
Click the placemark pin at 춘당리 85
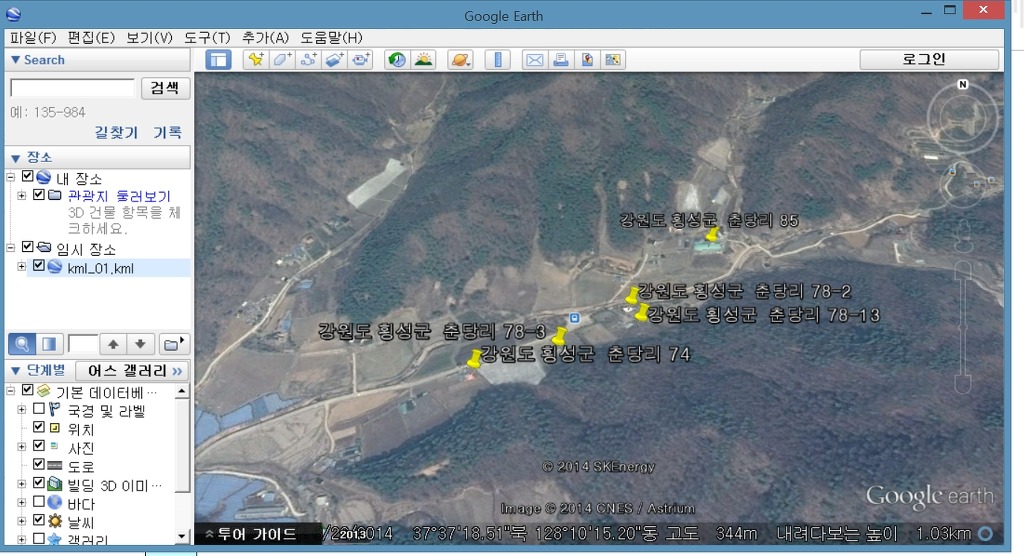point(712,234)
